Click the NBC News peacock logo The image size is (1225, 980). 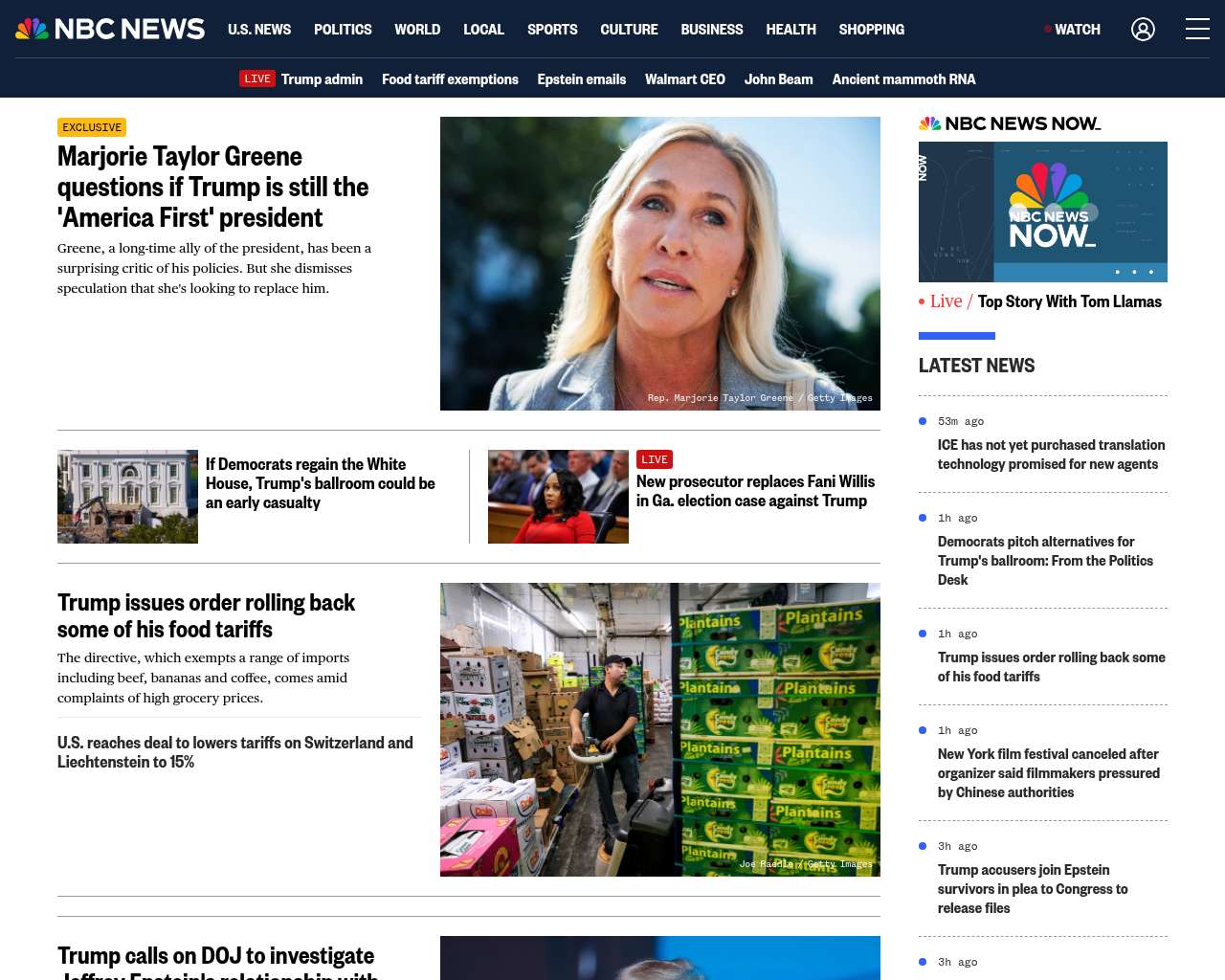(x=110, y=30)
